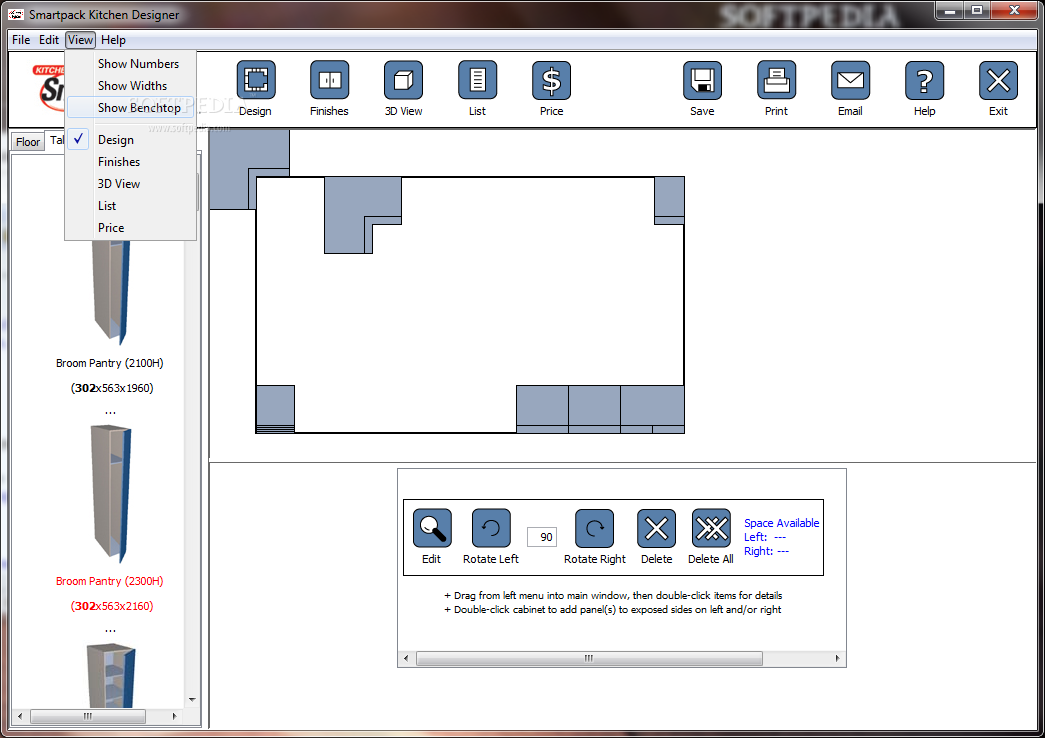Choose 3D View from the View menu
The height and width of the screenshot is (738, 1045).
point(131,183)
